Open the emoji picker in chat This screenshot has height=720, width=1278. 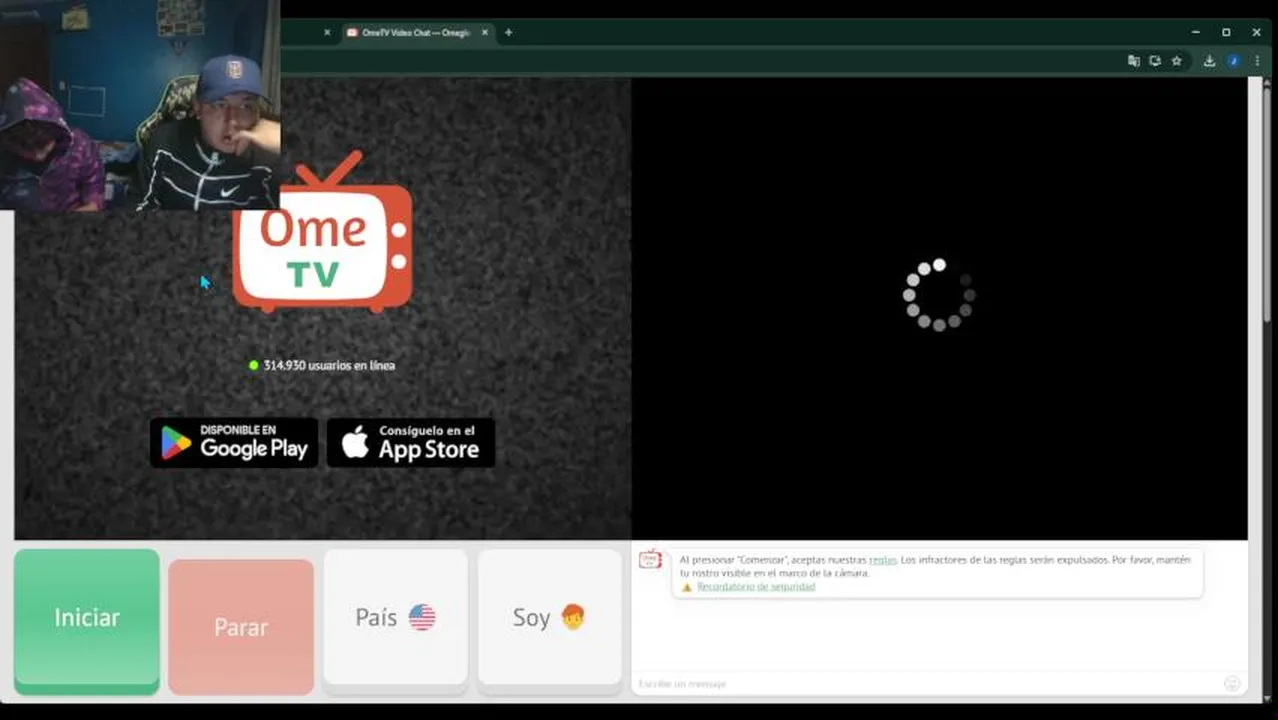click(x=1232, y=684)
